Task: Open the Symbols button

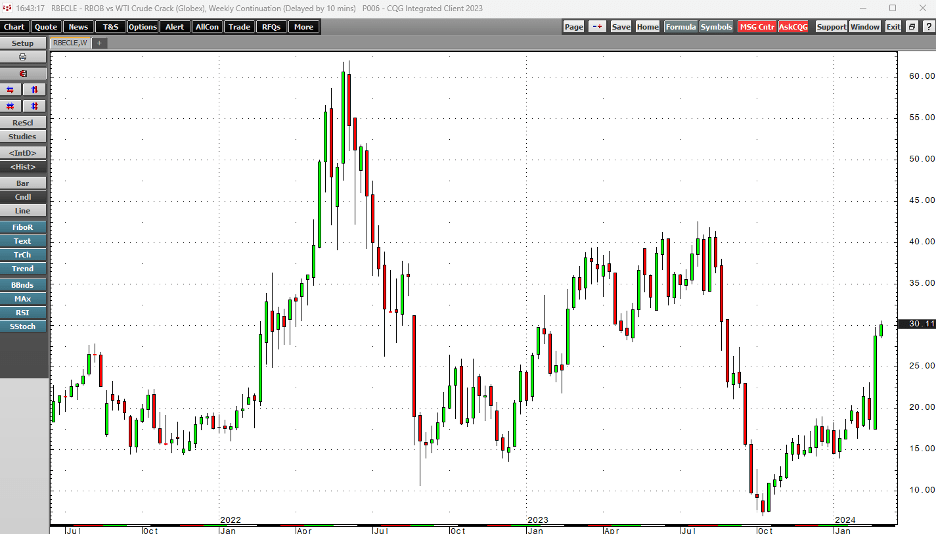Action: click(716, 27)
